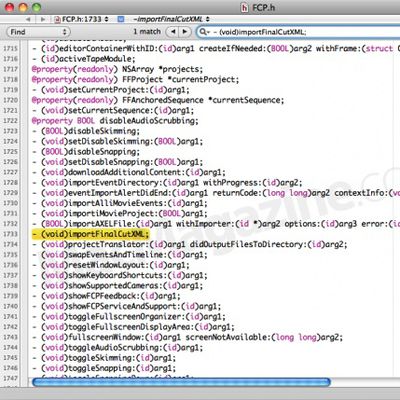Viewport: 400px width, 400px height.
Task: Click the header file icon beside FCP.h:1733
Action: (57, 19)
